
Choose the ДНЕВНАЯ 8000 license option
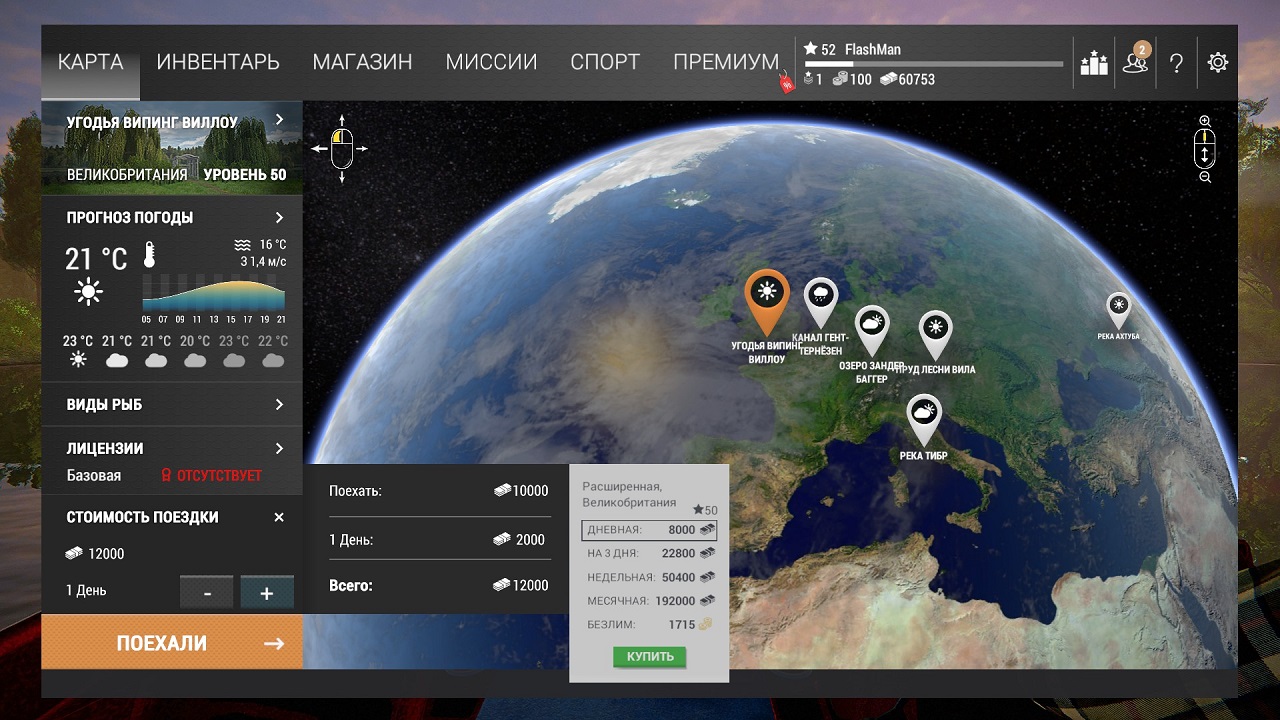tap(649, 530)
